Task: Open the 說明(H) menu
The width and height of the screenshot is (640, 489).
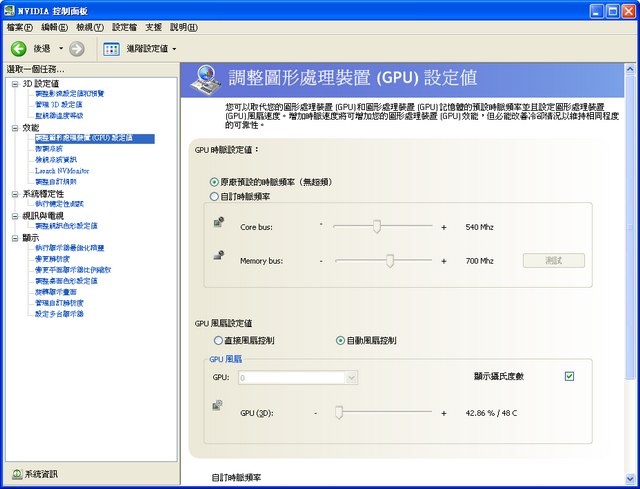Action: (x=184, y=27)
